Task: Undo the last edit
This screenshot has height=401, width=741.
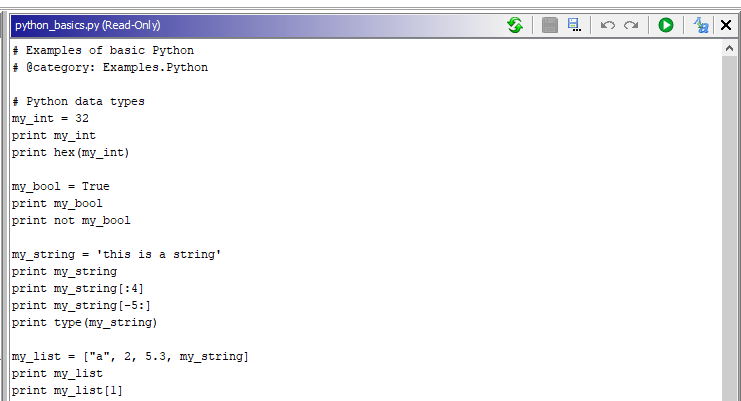Action: tap(607, 25)
